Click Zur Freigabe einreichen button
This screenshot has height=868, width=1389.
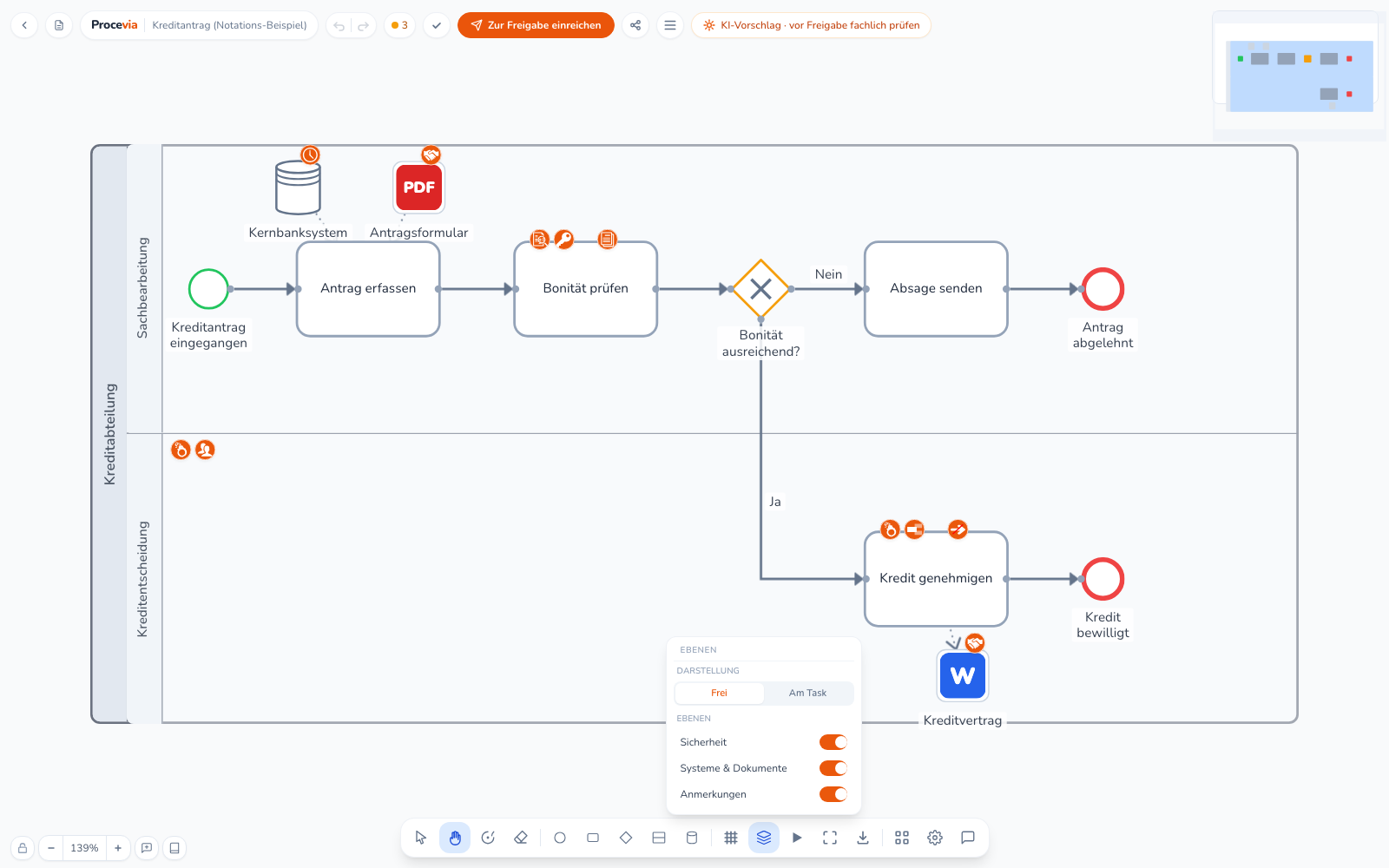click(x=536, y=25)
